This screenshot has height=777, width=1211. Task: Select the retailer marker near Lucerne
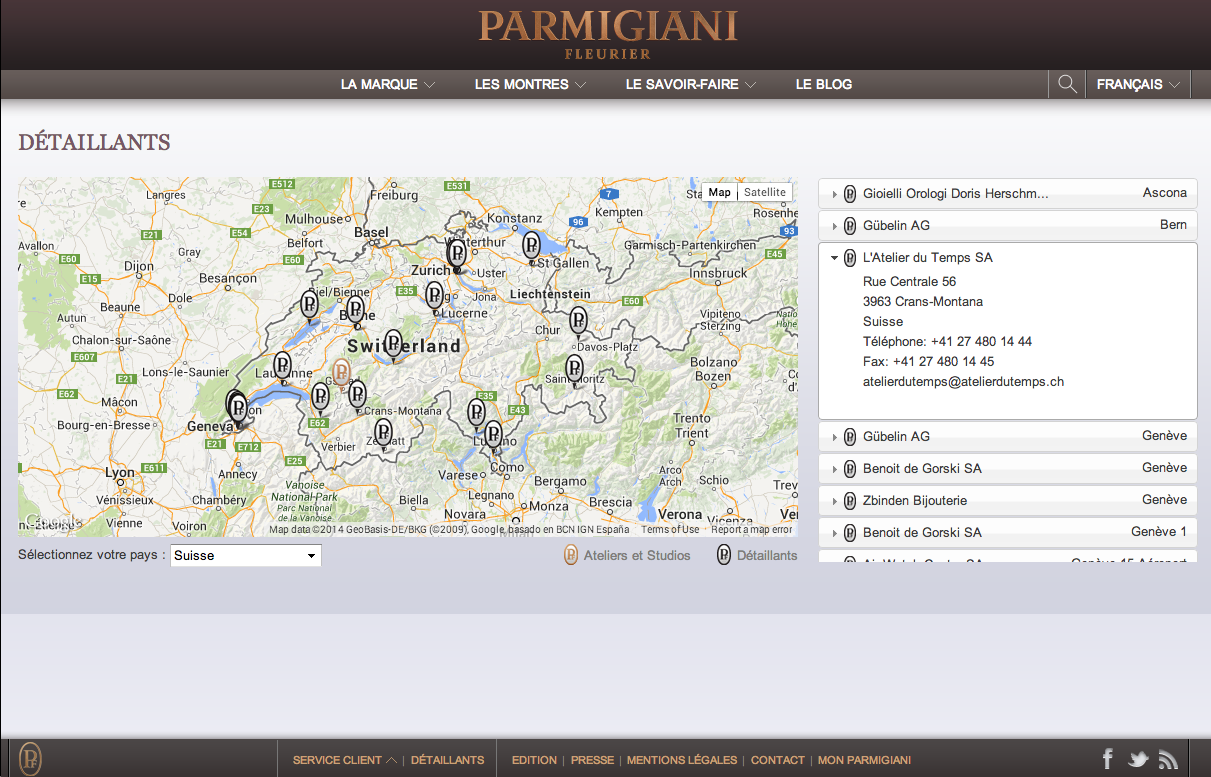(434, 296)
